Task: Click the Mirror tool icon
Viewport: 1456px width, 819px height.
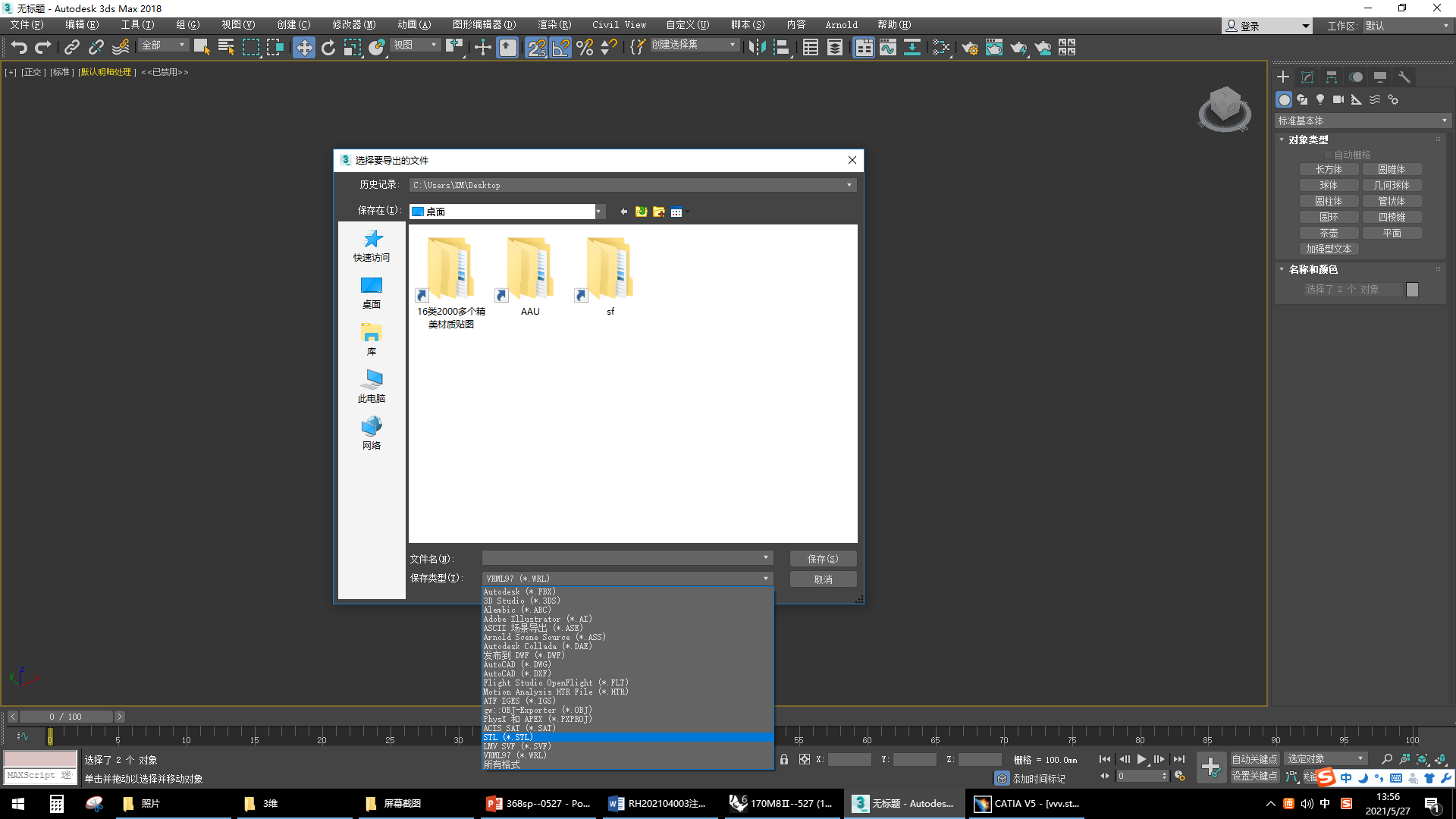Action: coord(756,48)
